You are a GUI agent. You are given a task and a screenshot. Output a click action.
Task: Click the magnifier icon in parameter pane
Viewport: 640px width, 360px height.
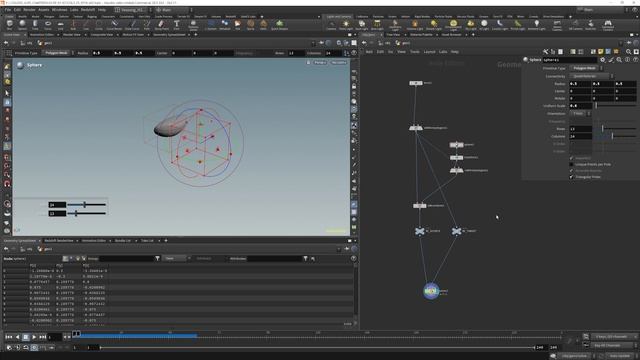click(x=619, y=60)
